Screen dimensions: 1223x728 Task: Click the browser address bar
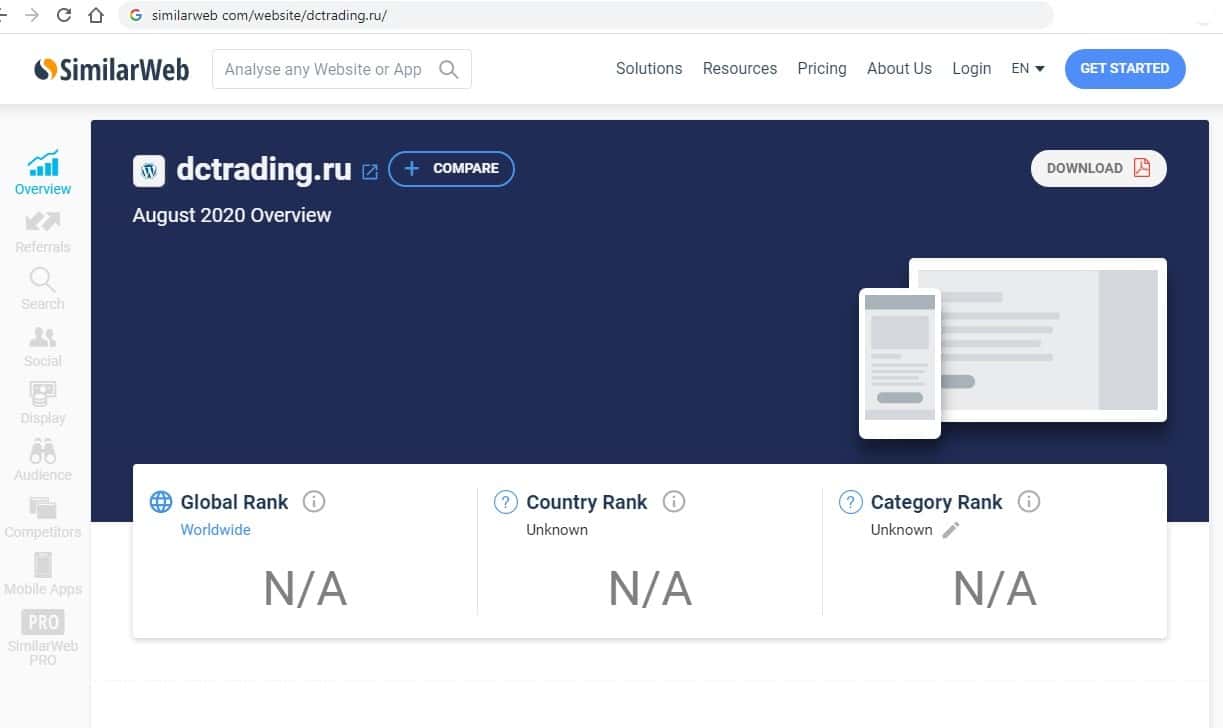pos(586,15)
